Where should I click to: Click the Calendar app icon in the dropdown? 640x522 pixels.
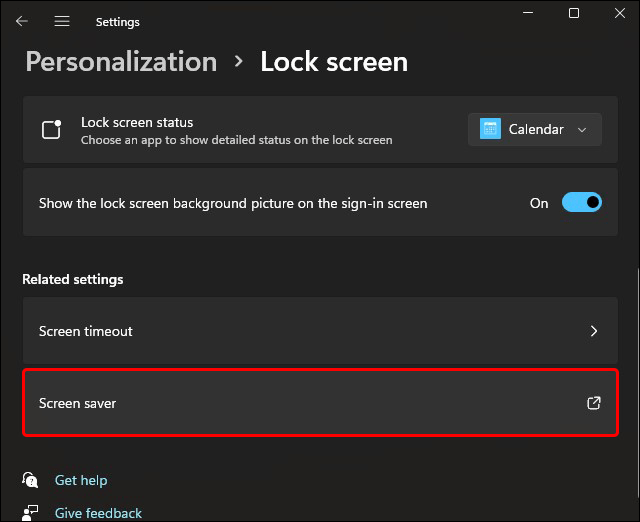click(x=490, y=129)
